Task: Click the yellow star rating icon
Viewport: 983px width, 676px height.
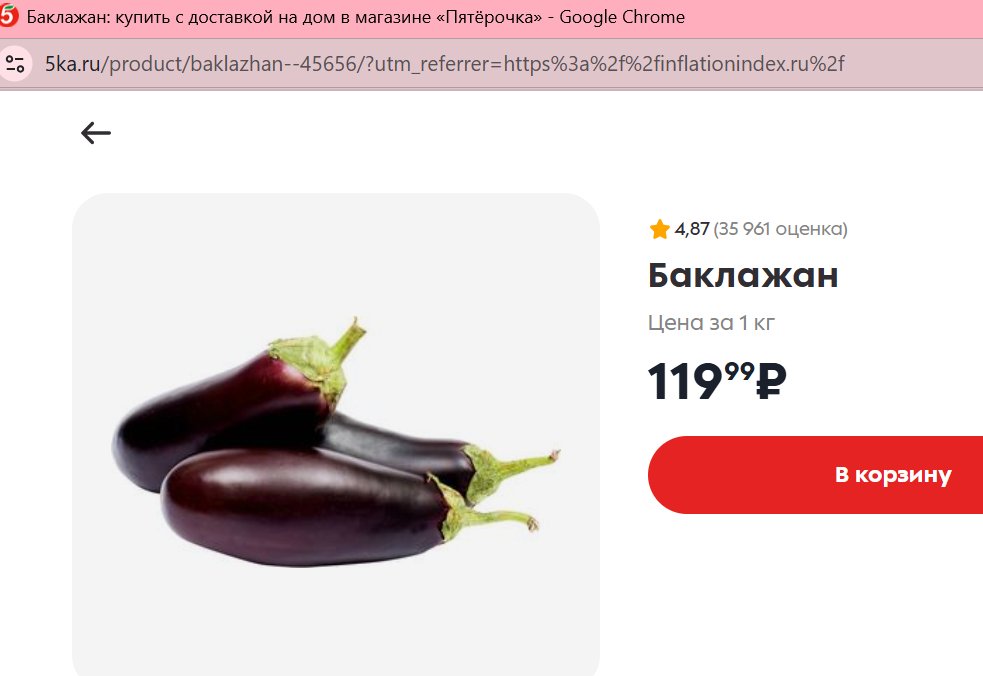Action: click(660, 229)
